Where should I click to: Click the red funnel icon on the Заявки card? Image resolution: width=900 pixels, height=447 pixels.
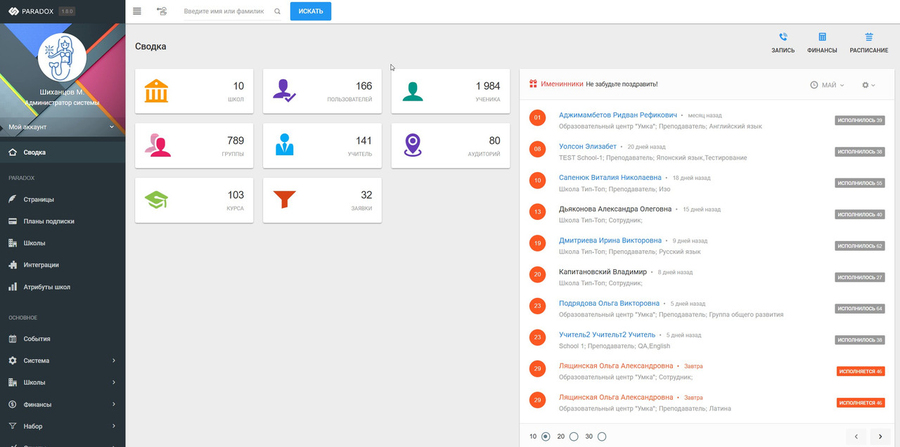284,199
